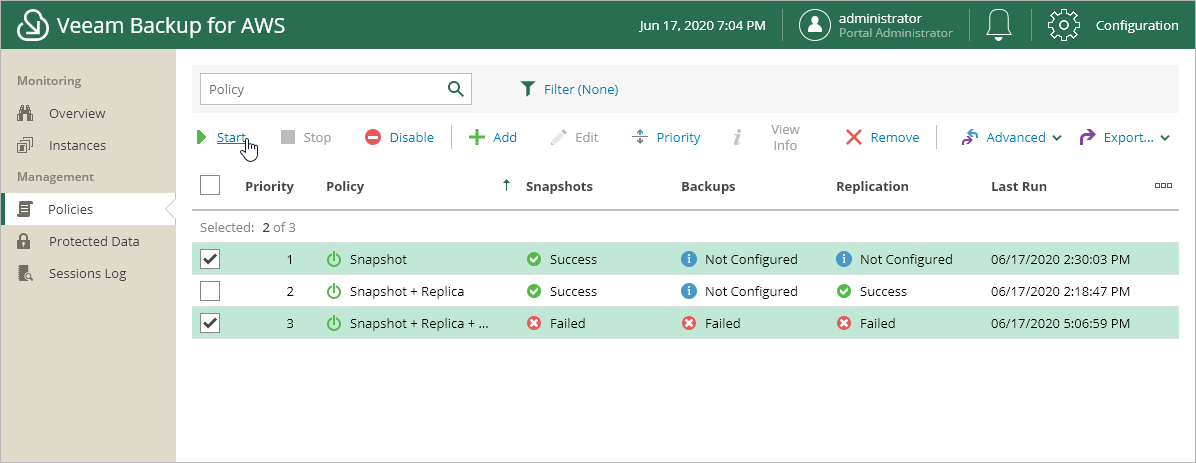Viewport: 1196px width, 463px height.
Task: Click the Sort ascending arrow in Policy column
Action: (506, 185)
